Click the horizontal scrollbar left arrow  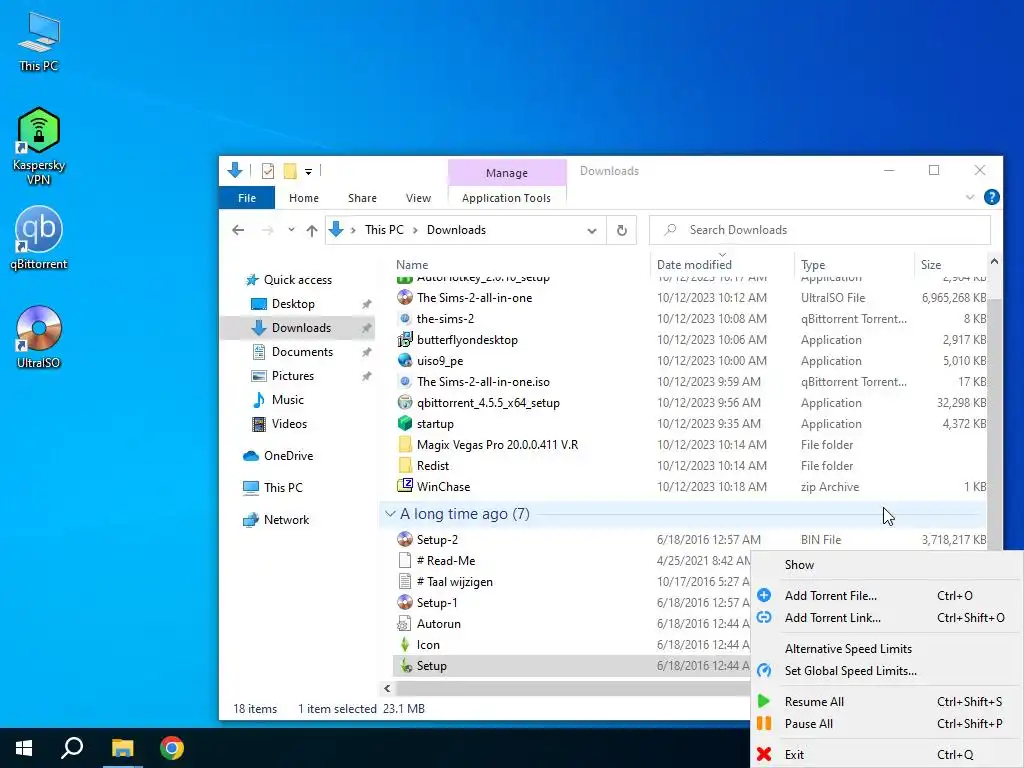pos(387,688)
